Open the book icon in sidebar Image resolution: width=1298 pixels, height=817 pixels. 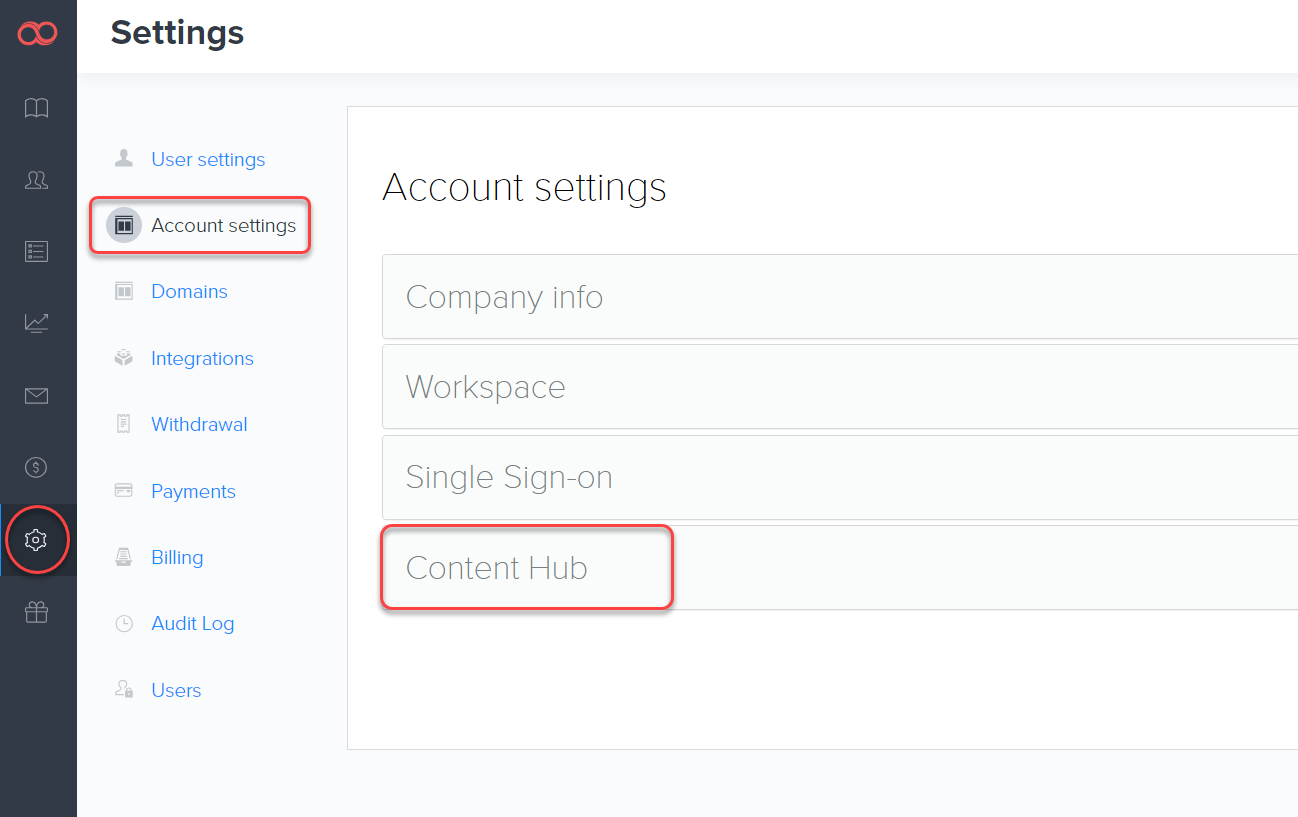click(37, 108)
